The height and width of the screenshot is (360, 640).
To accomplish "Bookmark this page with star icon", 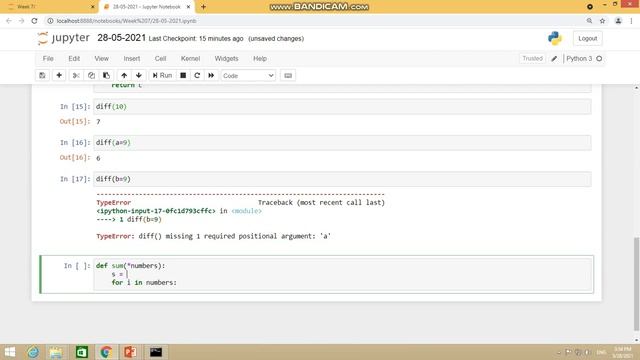I will pos(602,21).
